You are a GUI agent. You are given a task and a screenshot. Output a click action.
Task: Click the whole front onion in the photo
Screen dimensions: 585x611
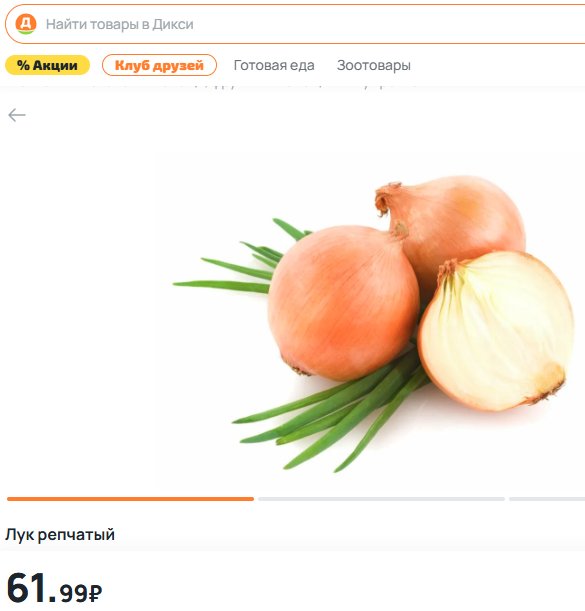343,303
